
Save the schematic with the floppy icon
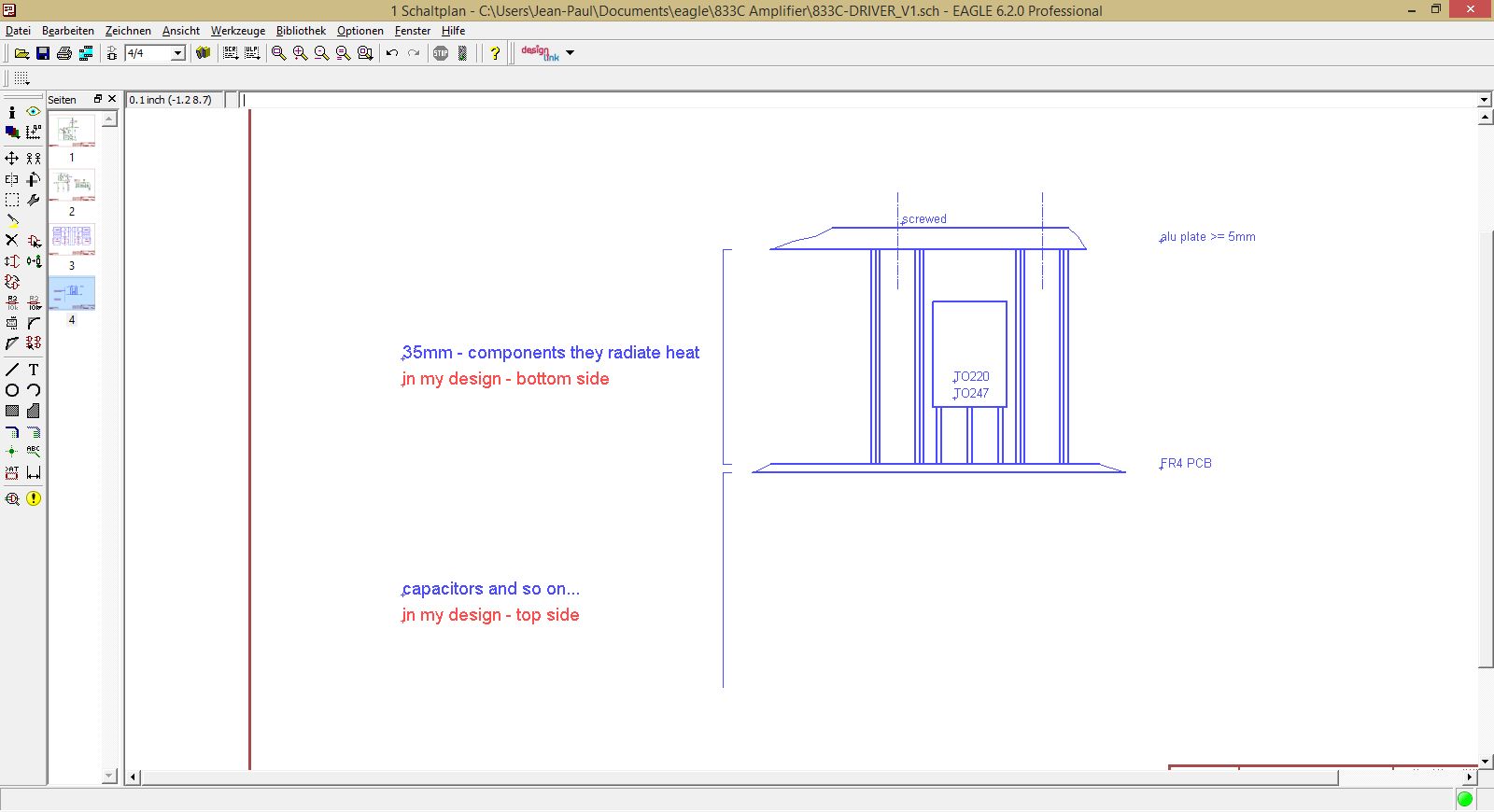43,53
